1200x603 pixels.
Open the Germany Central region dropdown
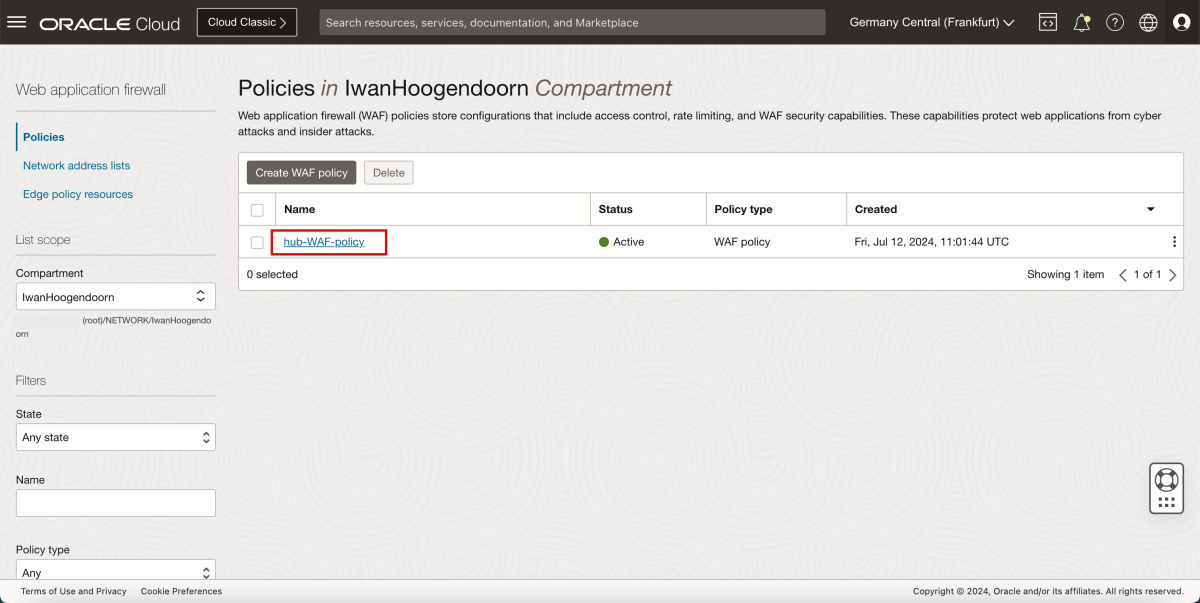point(930,21)
